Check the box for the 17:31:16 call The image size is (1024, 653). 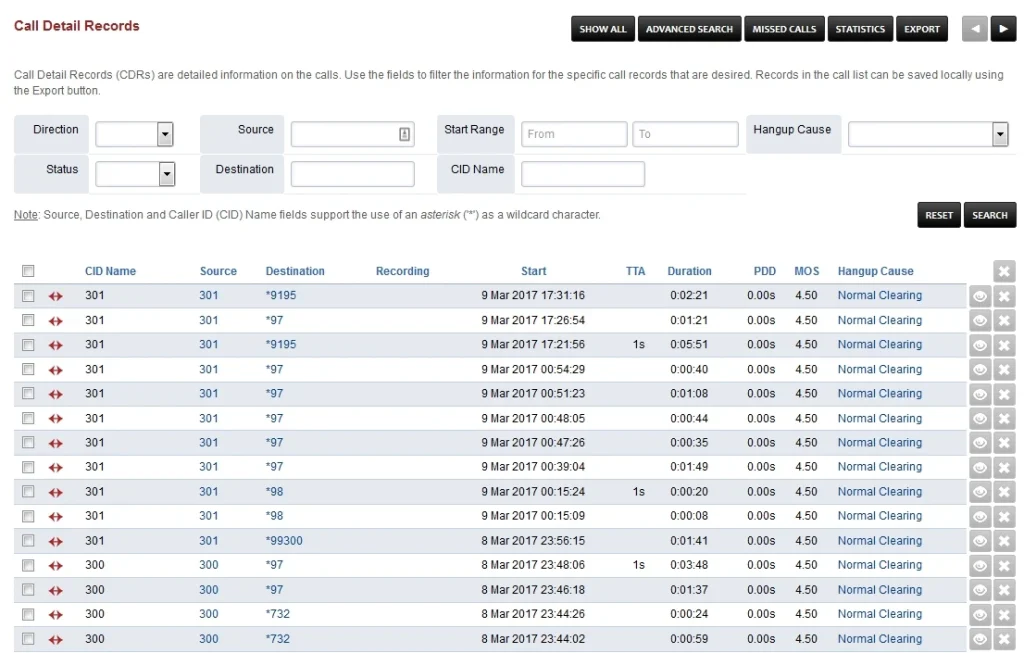29,296
